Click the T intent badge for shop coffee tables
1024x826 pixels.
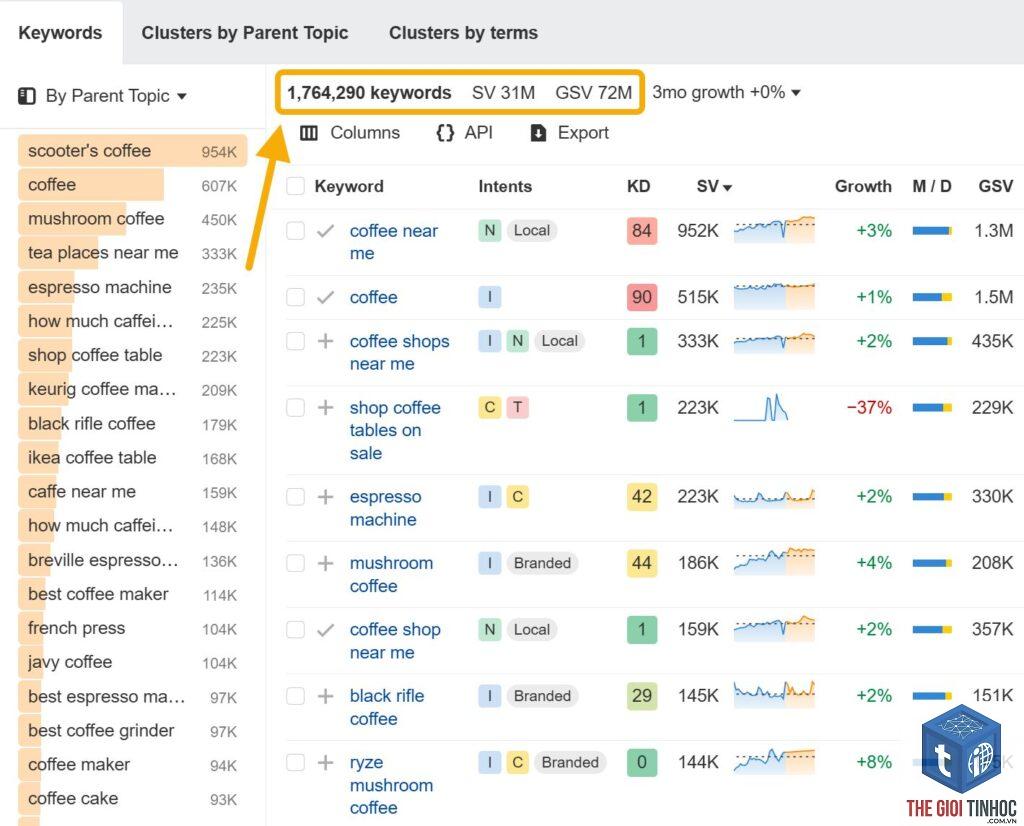517,407
